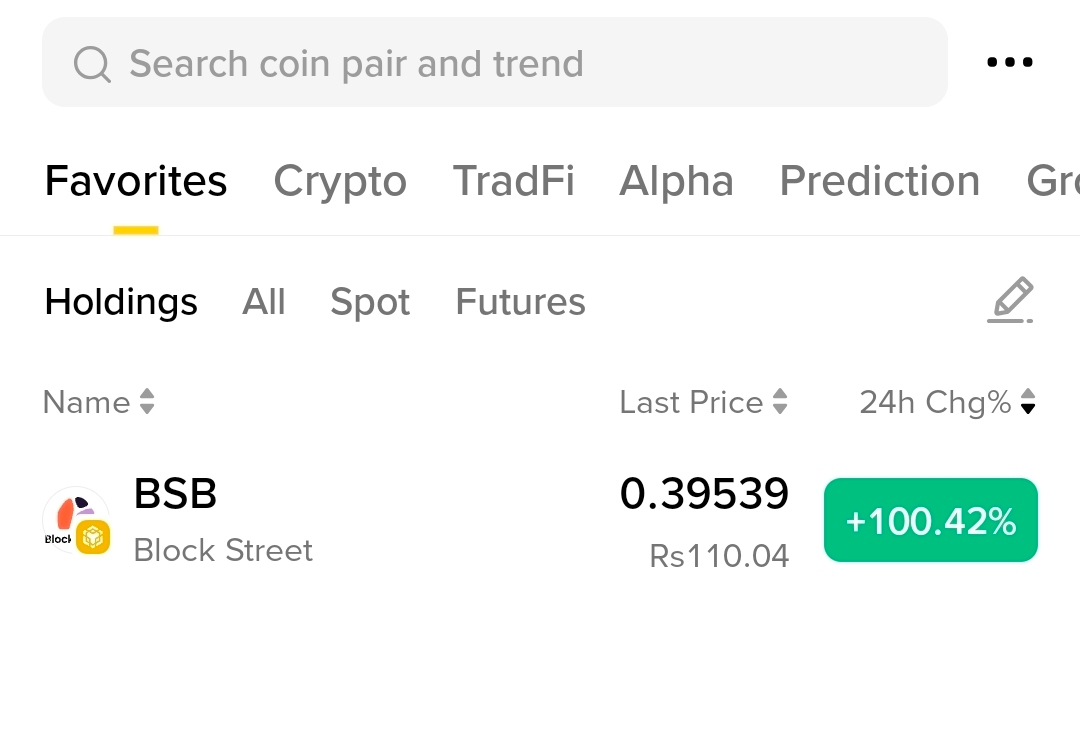Tap the 24h Chg% sort arrows icon
The width and height of the screenshot is (1080, 751).
point(1028,402)
